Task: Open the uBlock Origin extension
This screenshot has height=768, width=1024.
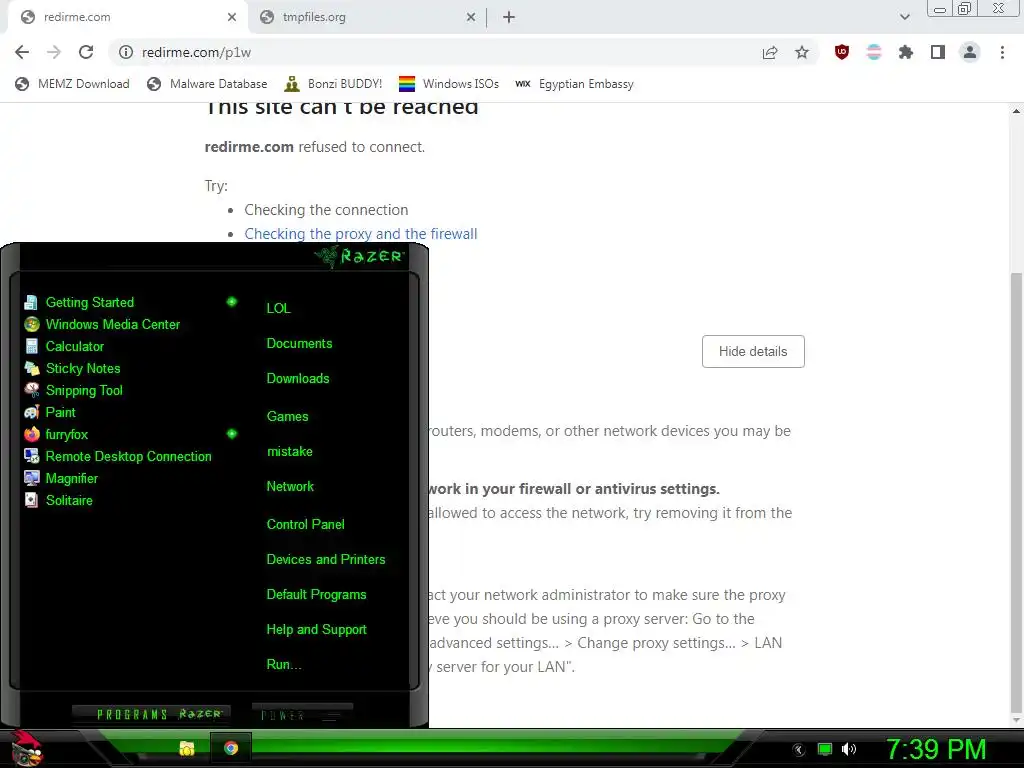Action: pyautogui.click(x=842, y=52)
